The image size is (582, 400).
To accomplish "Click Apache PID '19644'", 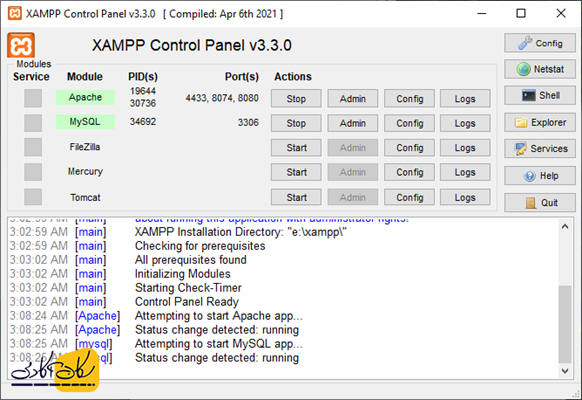I will [143, 91].
